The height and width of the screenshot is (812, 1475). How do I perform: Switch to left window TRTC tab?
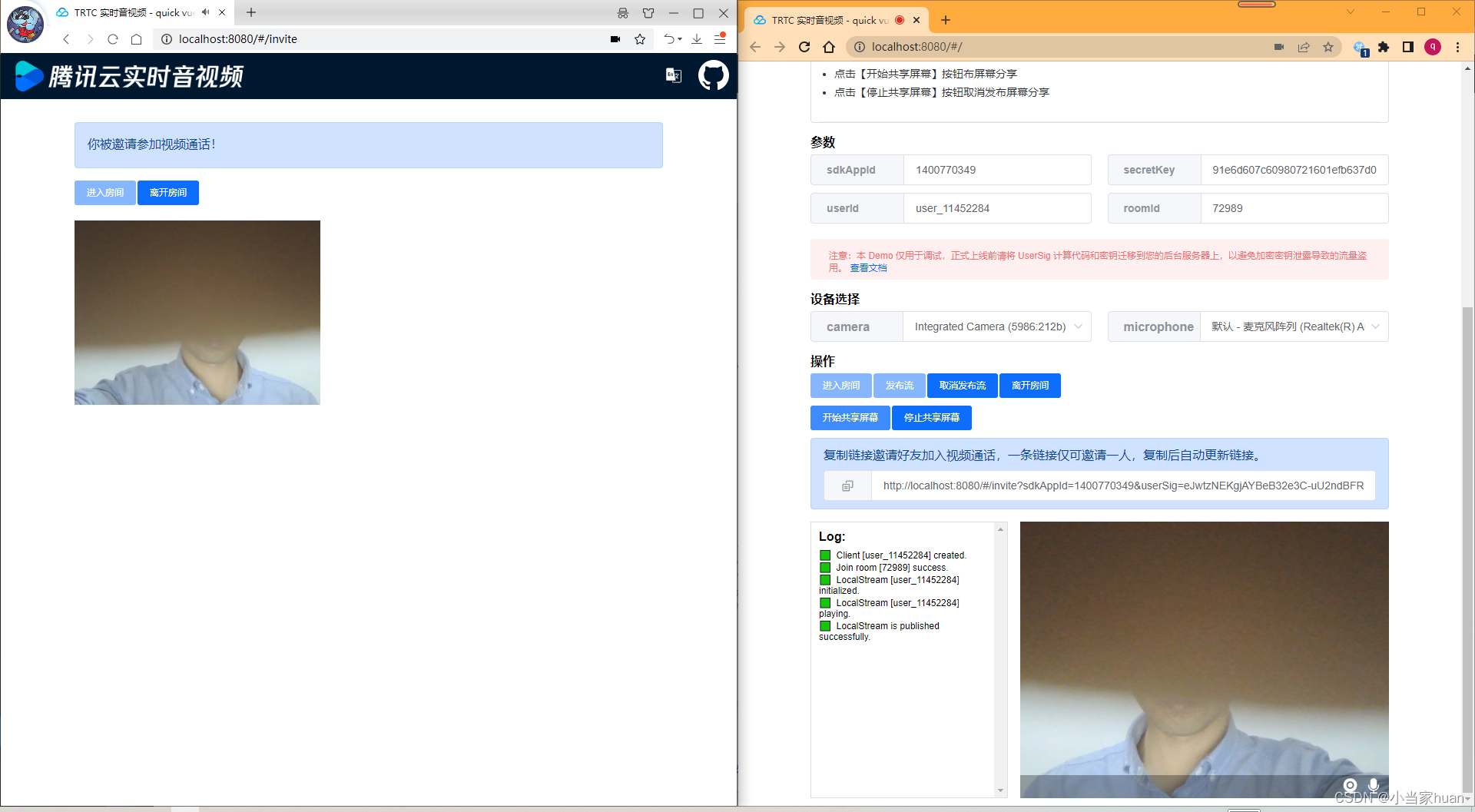[134, 12]
